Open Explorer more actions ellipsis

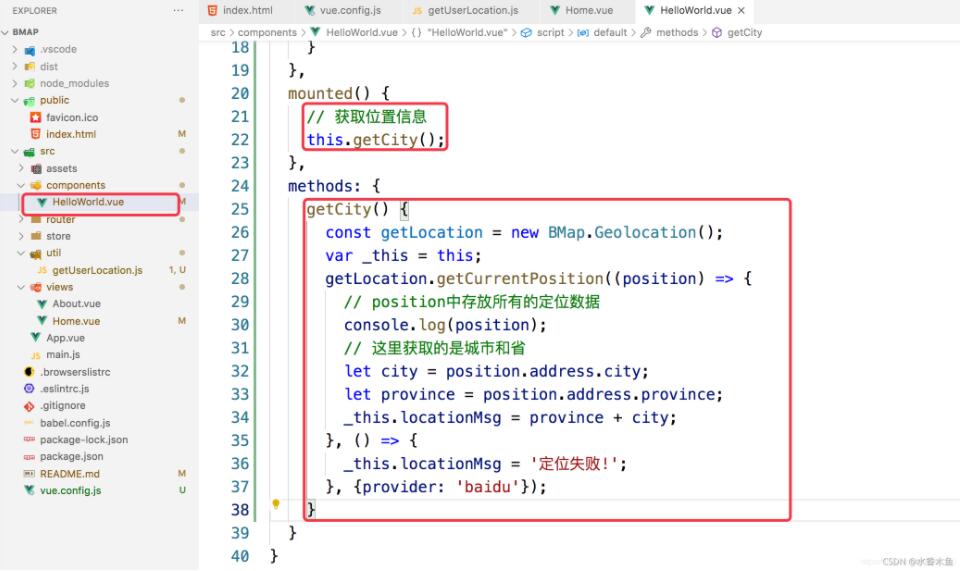pyautogui.click(x=178, y=10)
